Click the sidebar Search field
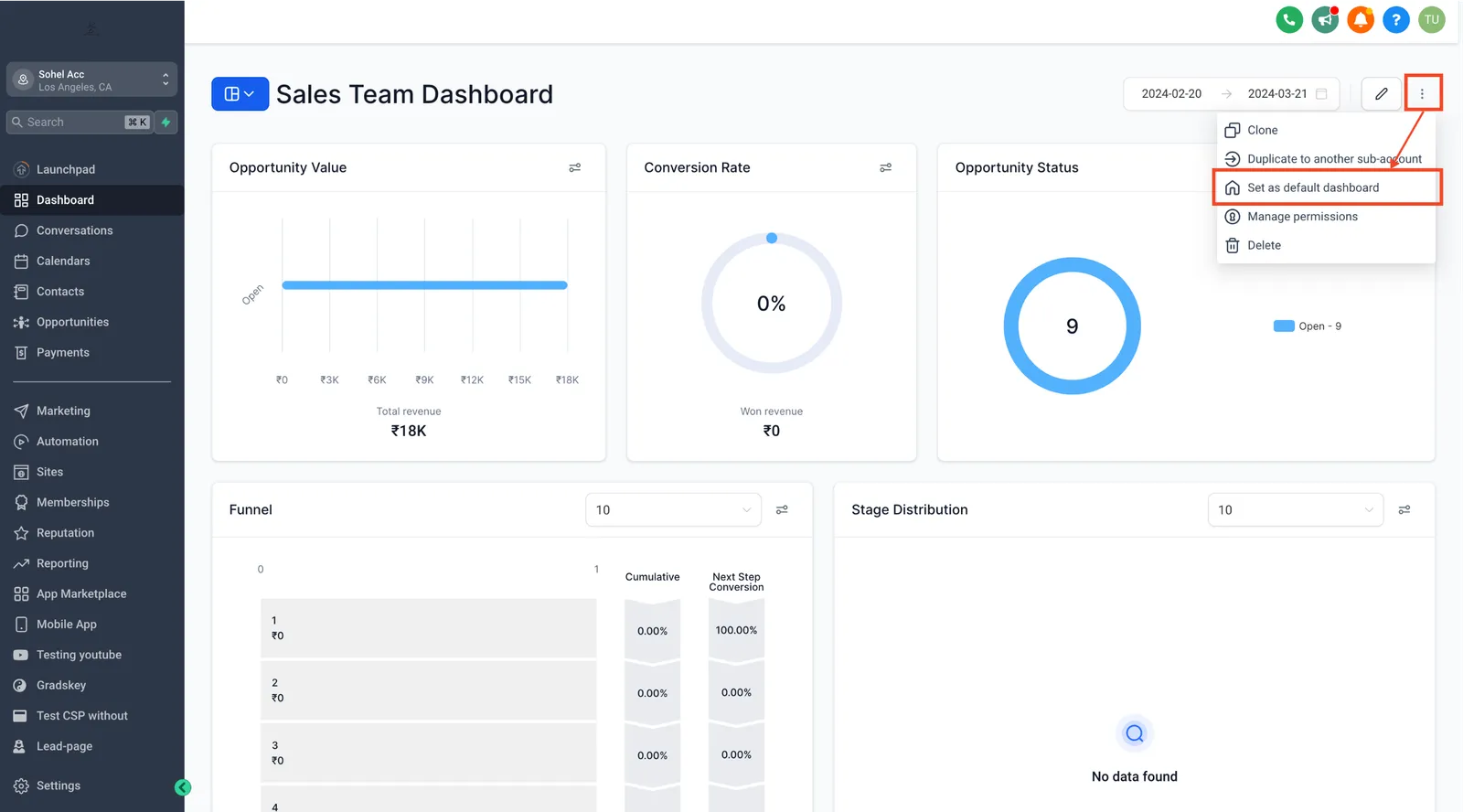Image resolution: width=1463 pixels, height=812 pixels. click(79, 123)
